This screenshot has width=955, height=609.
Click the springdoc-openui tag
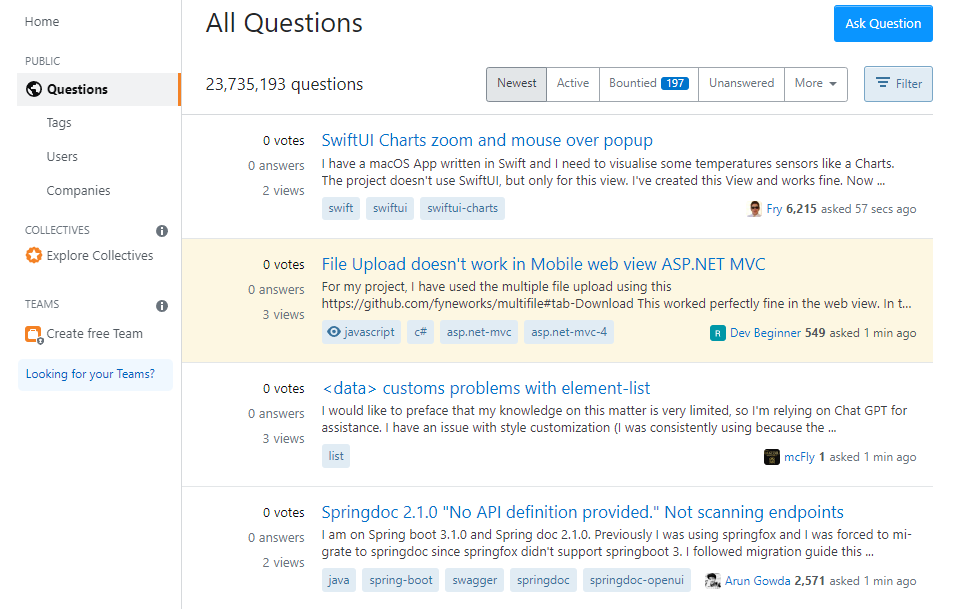636,580
